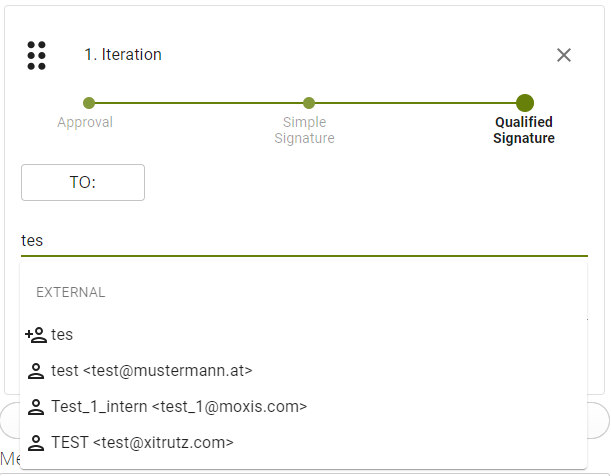Select the Simple Signature step dot
The width and height of the screenshot is (611, 476).
pyautogui.click(x=309, y=103)
